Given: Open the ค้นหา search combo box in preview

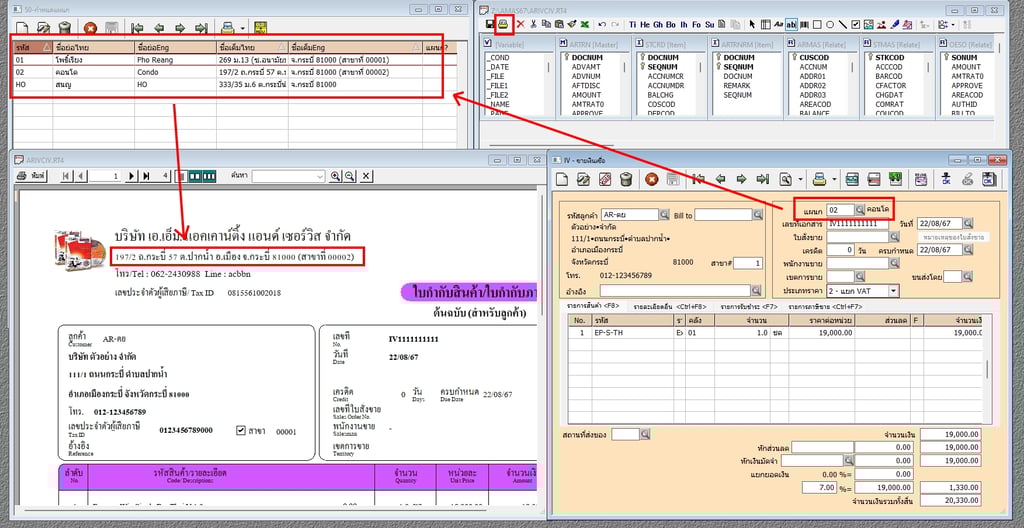Looking at the screenshot, I should tap(288, 176).
